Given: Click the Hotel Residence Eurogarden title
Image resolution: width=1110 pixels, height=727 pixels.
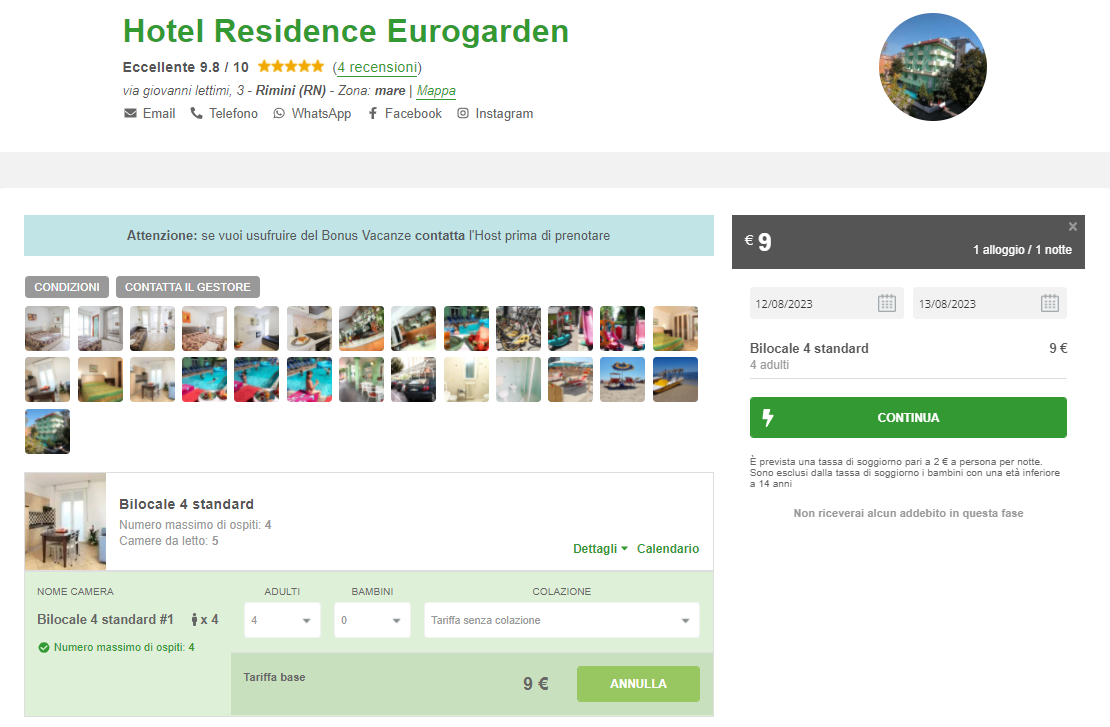Looking at the screenshot, I should (345, 31).
